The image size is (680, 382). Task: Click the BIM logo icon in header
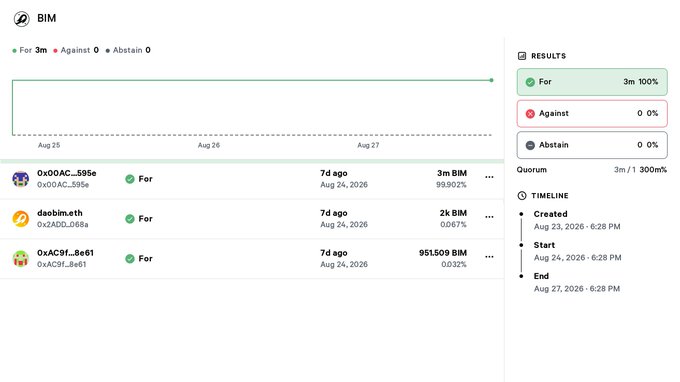[x=21, y=19]
